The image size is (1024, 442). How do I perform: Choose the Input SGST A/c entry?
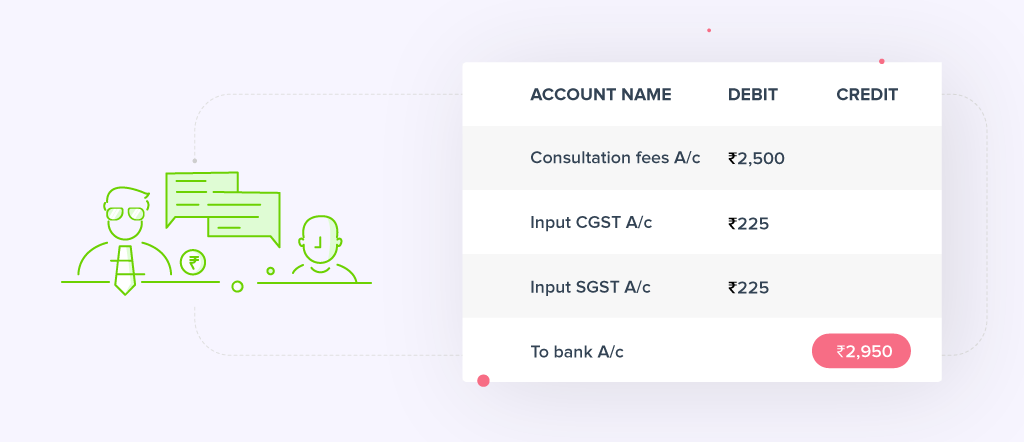[590, 287]
